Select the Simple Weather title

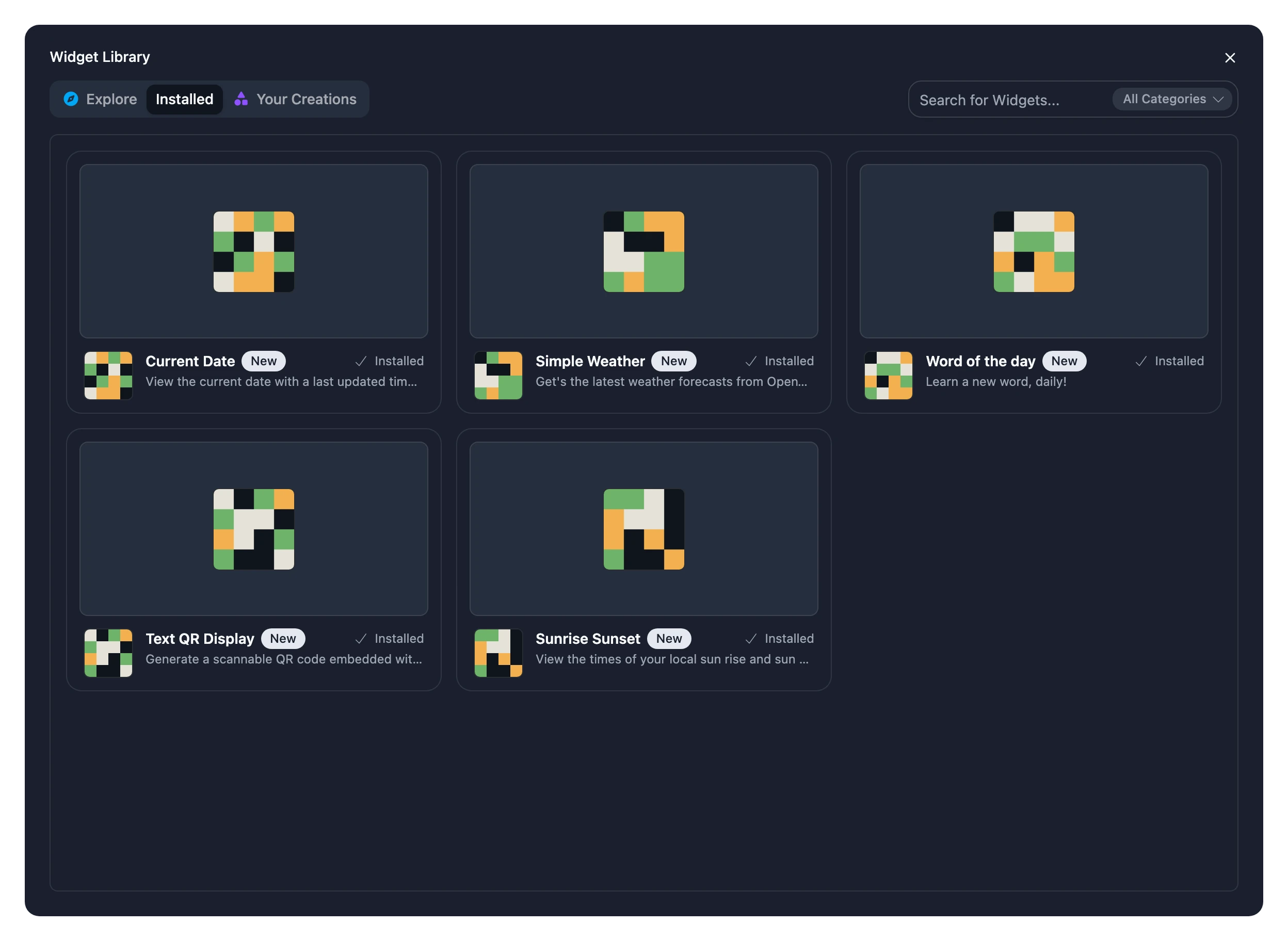[590, 361]
